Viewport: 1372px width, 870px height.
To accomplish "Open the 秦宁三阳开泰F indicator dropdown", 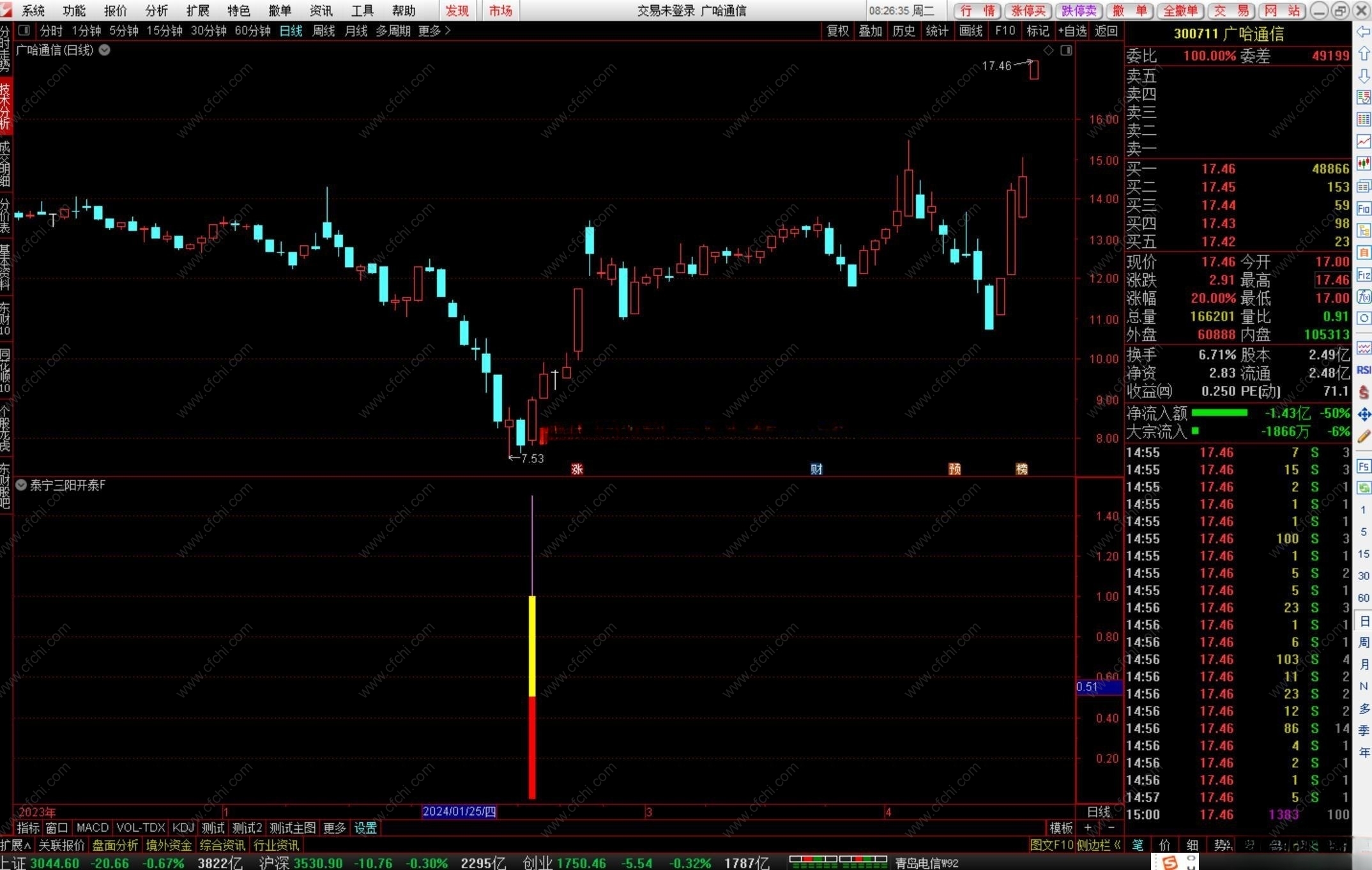I will pos(21,485).
